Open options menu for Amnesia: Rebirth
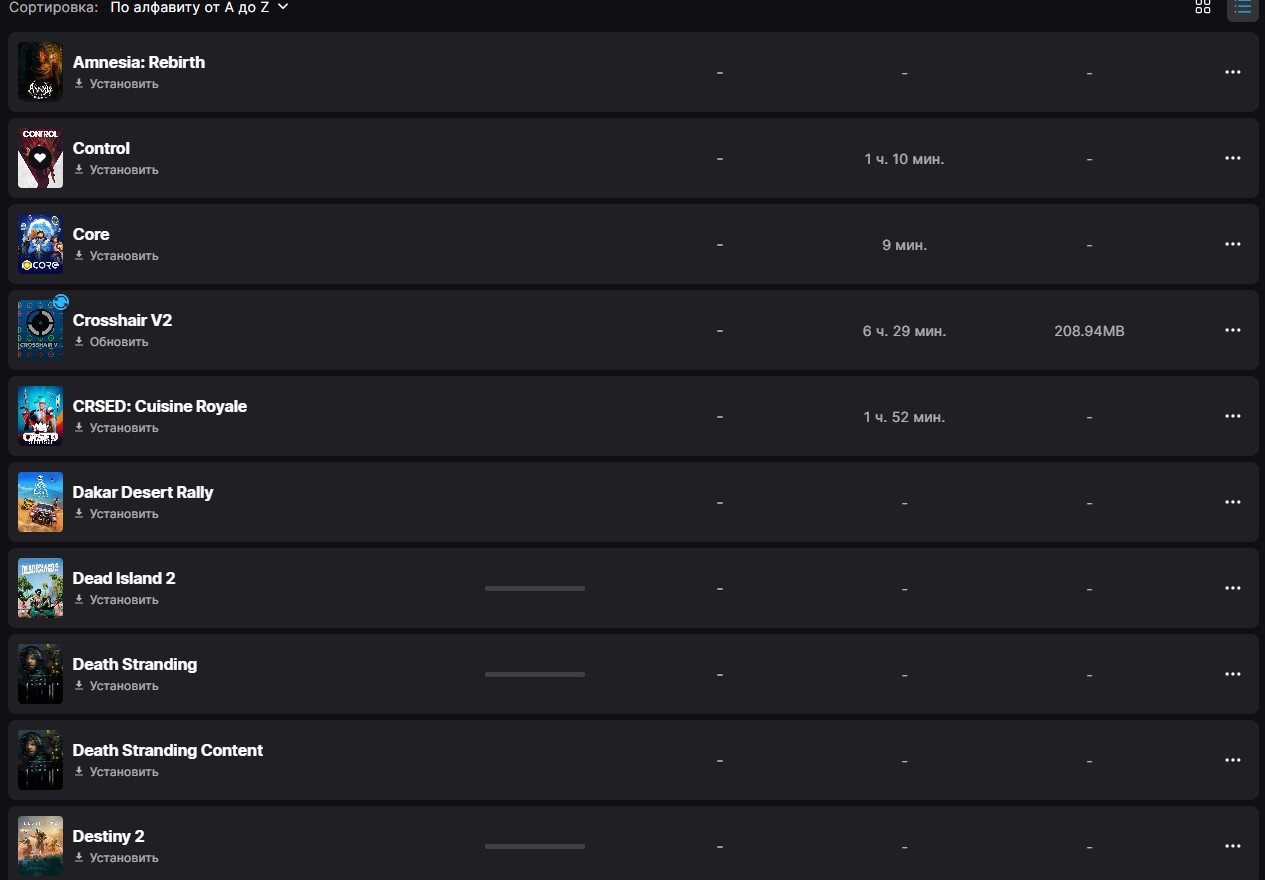This screenshot has width=1265, height=880. [x=1233, y=72]
